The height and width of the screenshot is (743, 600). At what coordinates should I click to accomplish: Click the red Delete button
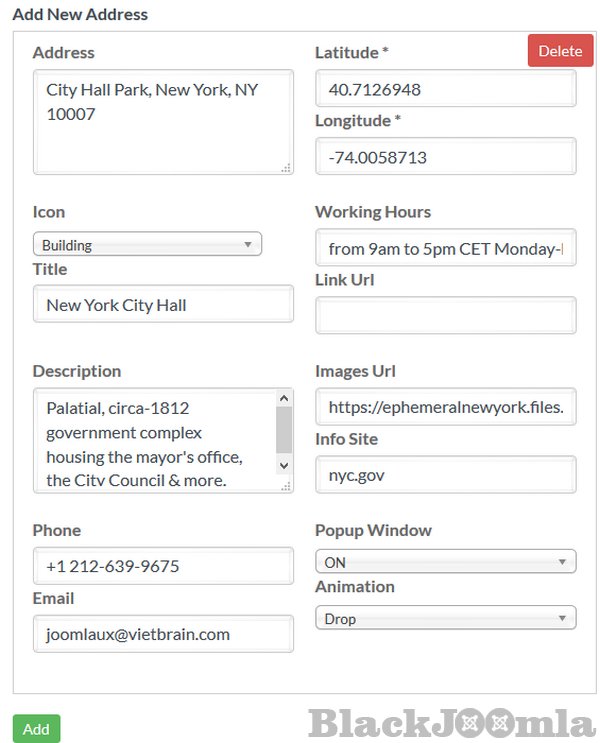[x=559, y=51]
